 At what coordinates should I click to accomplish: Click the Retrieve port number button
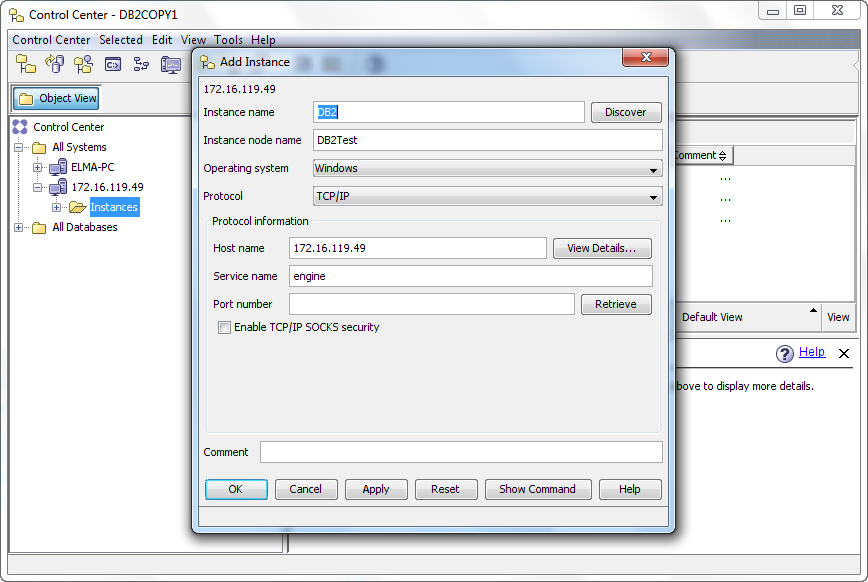click(x=616, y=305)
